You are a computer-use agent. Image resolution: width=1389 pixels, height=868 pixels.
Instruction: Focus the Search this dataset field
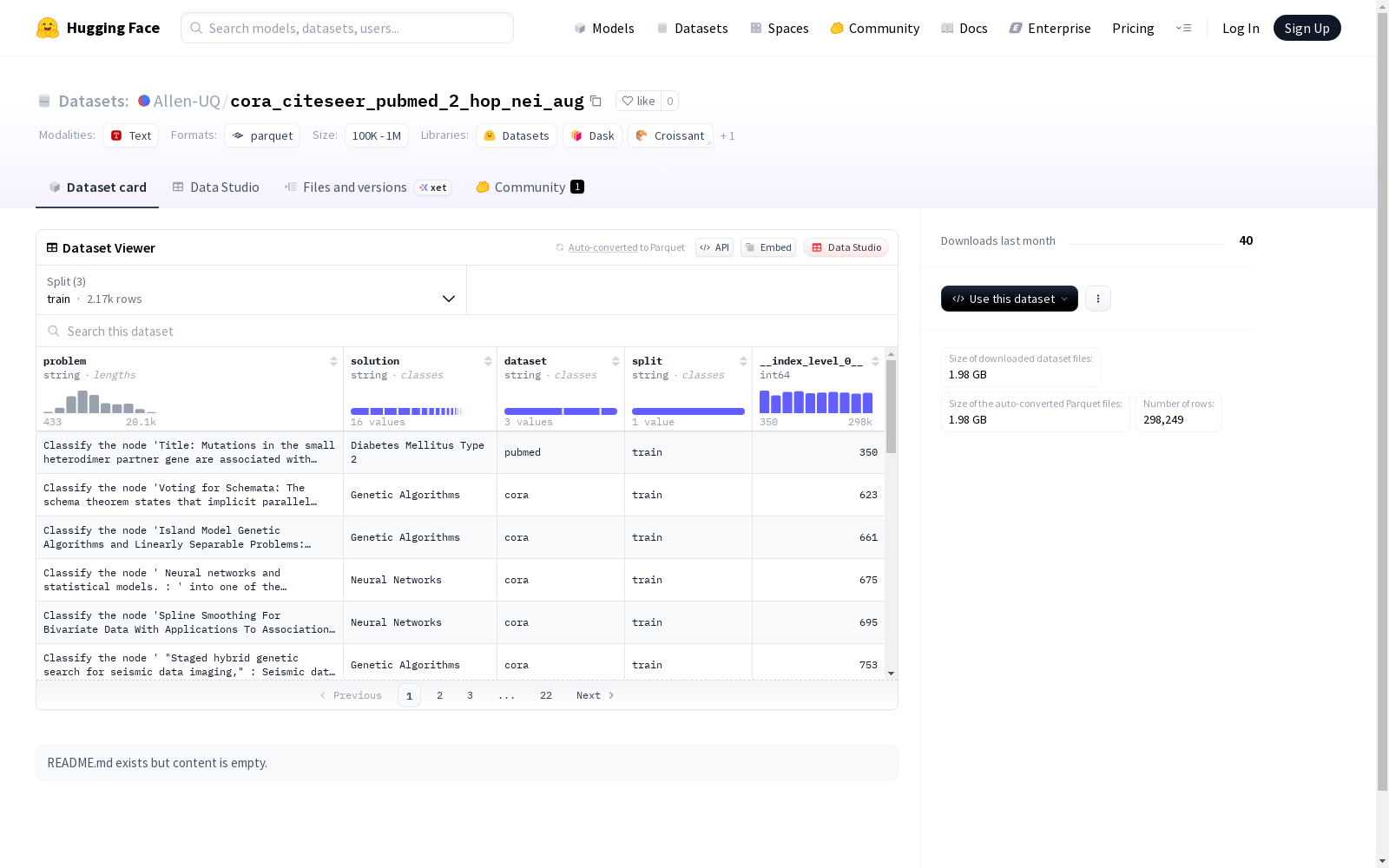coord(467,331)
